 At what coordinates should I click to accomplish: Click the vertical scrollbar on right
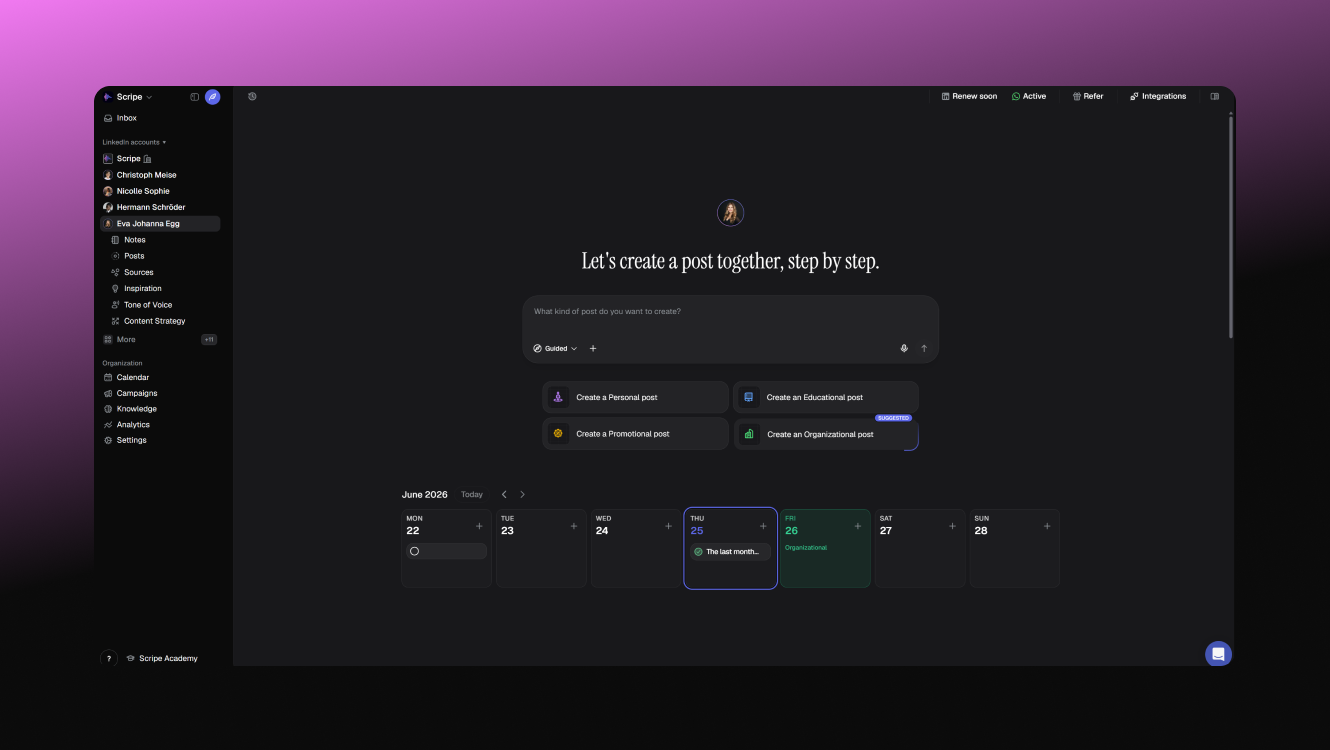[x=1231, y=227]
